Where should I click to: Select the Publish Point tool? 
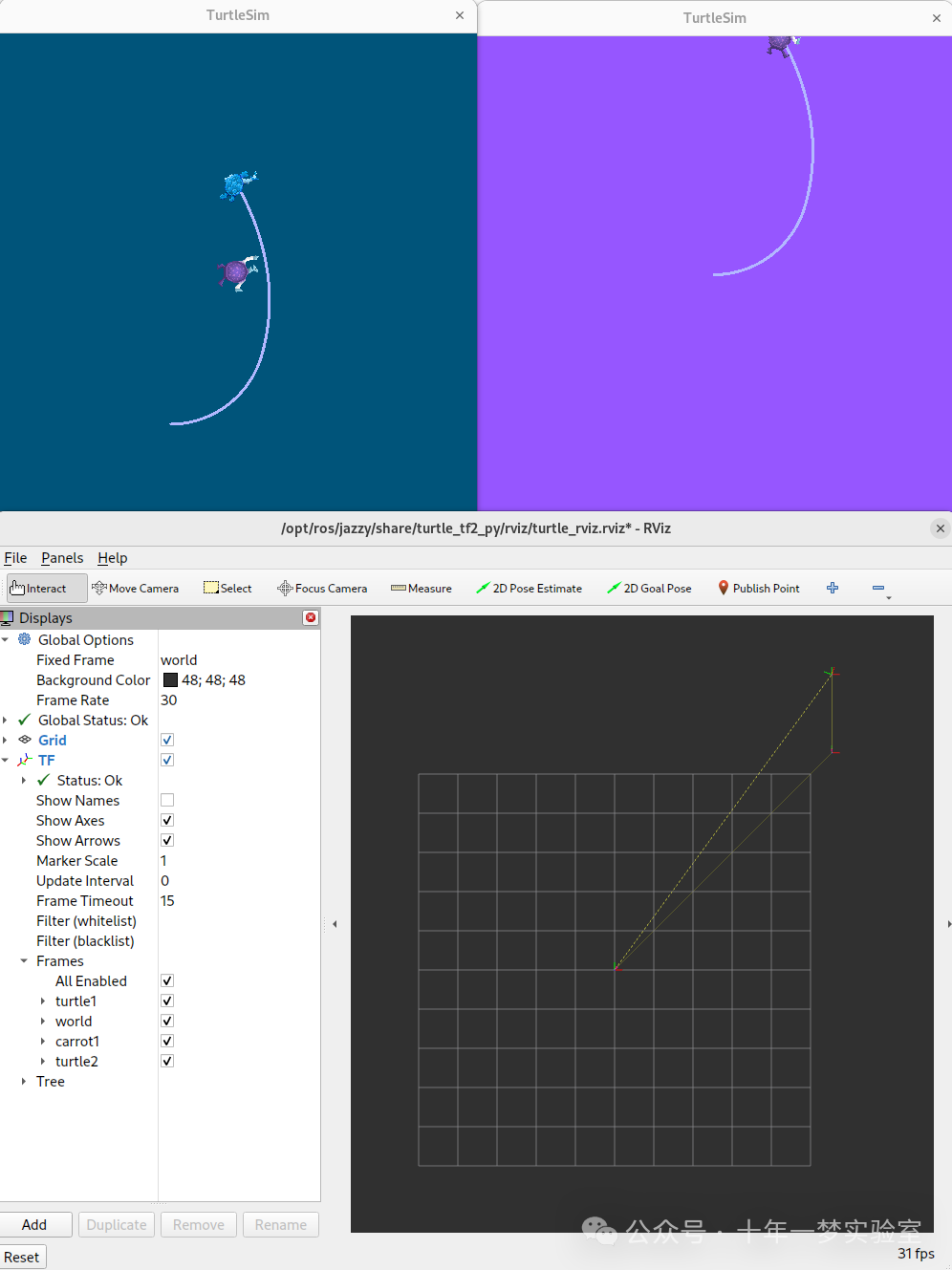pyautogui.click(x=759, y=589)
